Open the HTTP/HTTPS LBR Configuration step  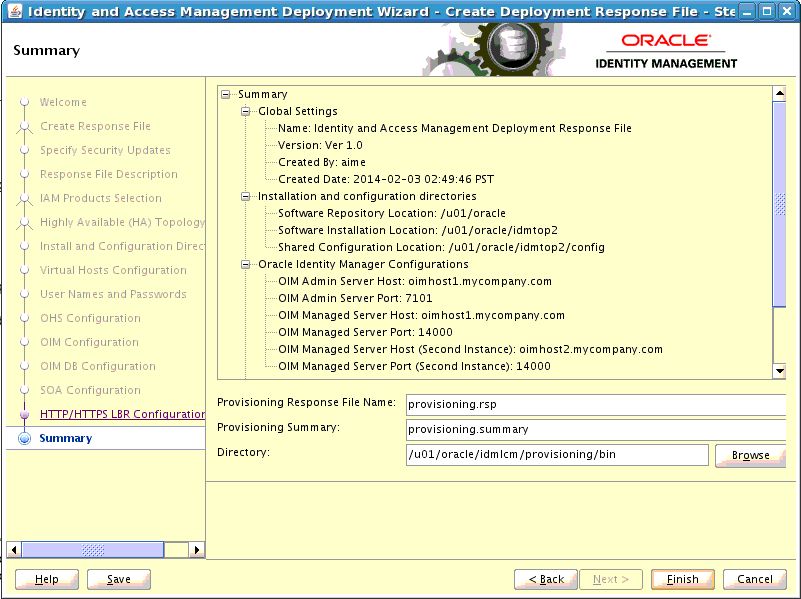[x=122, y=414]
